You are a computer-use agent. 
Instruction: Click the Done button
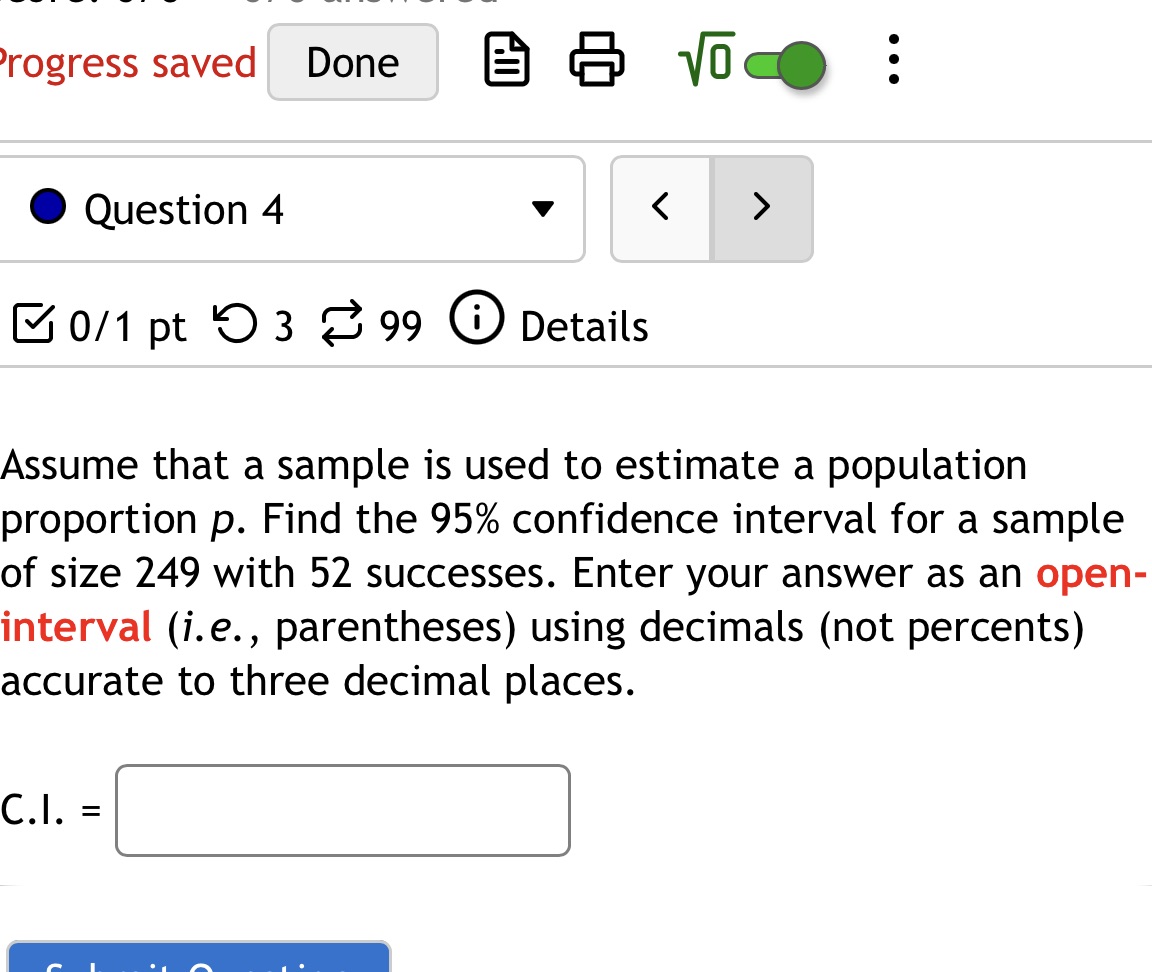pos(352,62)
